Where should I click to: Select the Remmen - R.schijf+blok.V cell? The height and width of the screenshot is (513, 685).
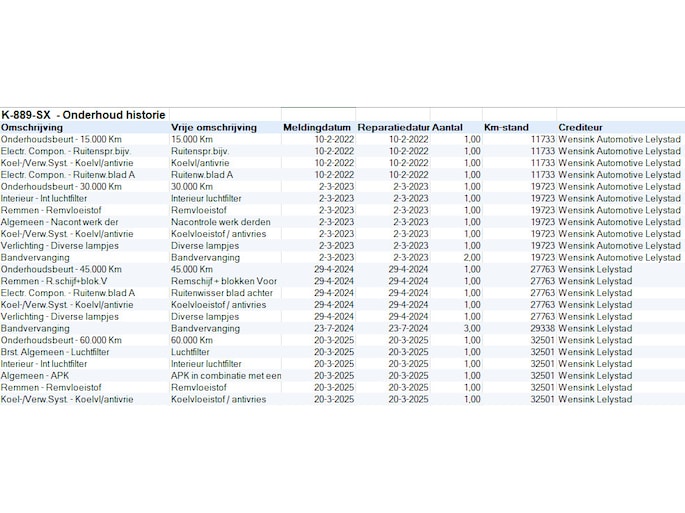pos(54,282)
